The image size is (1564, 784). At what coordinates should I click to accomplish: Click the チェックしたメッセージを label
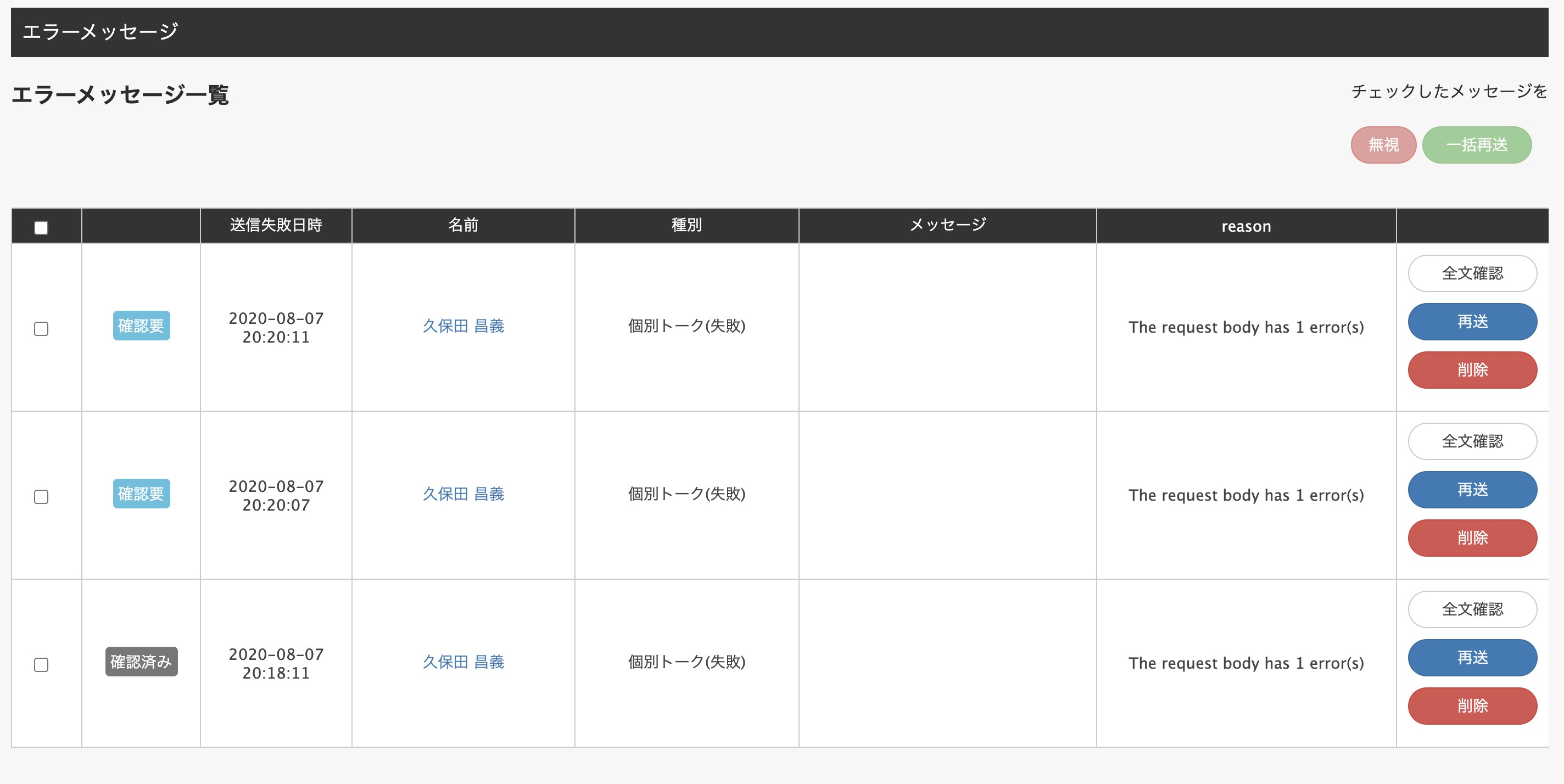[x=1449, y=91]
